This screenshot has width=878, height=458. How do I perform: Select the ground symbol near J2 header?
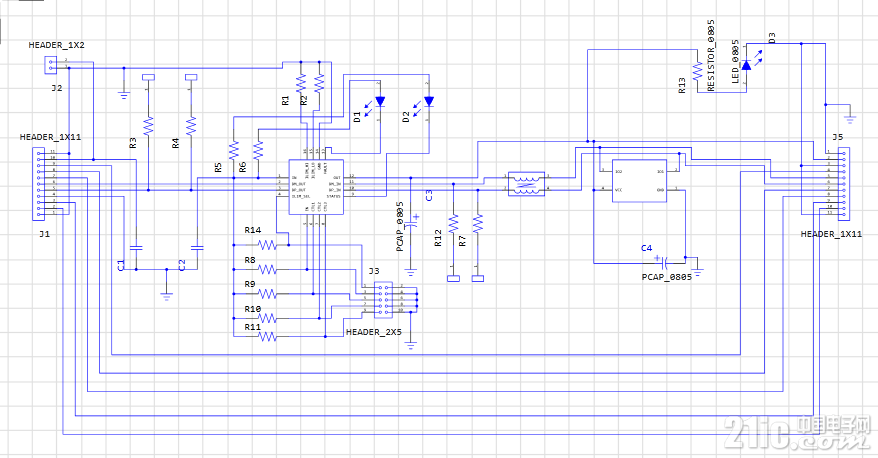pos(124,94)
